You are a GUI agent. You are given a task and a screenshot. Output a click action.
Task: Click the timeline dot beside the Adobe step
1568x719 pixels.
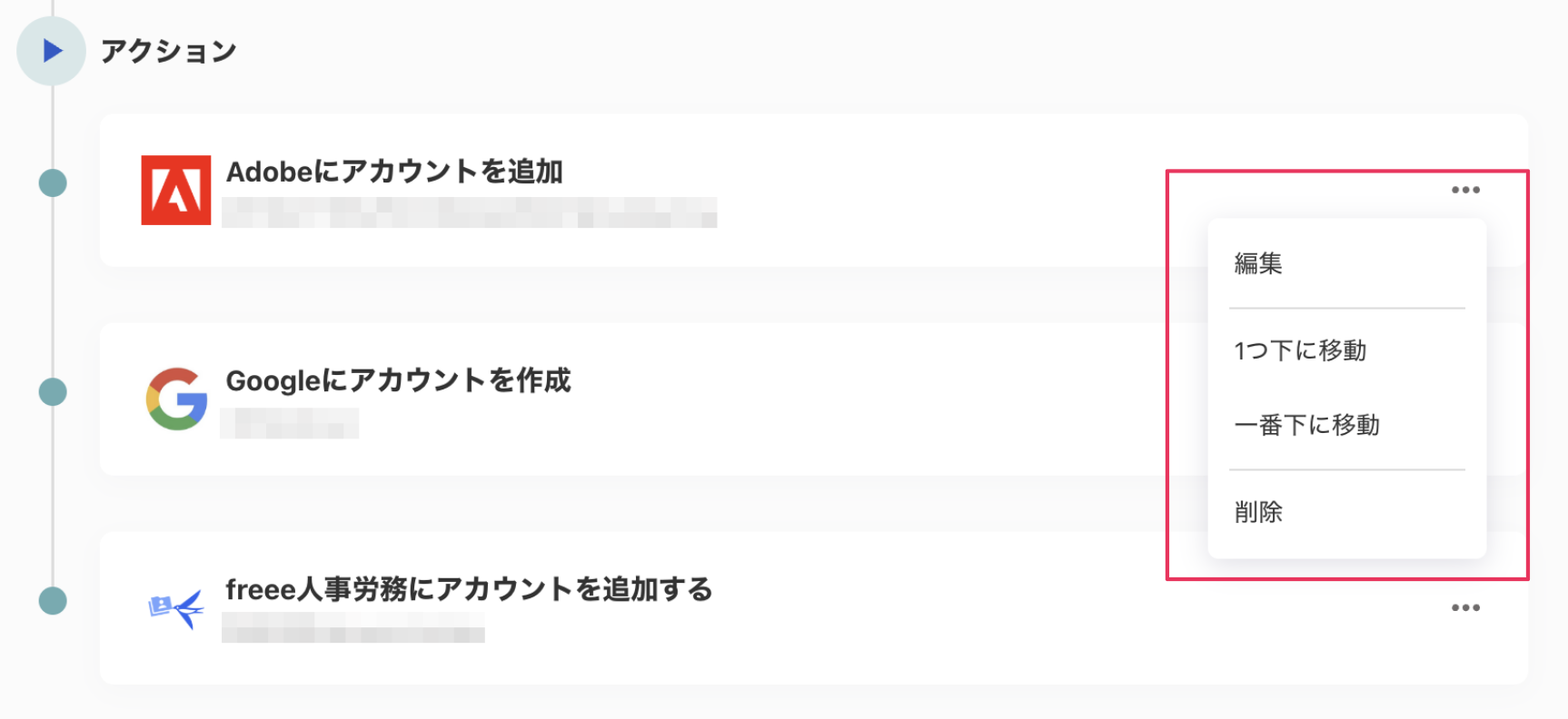(52, 182)
